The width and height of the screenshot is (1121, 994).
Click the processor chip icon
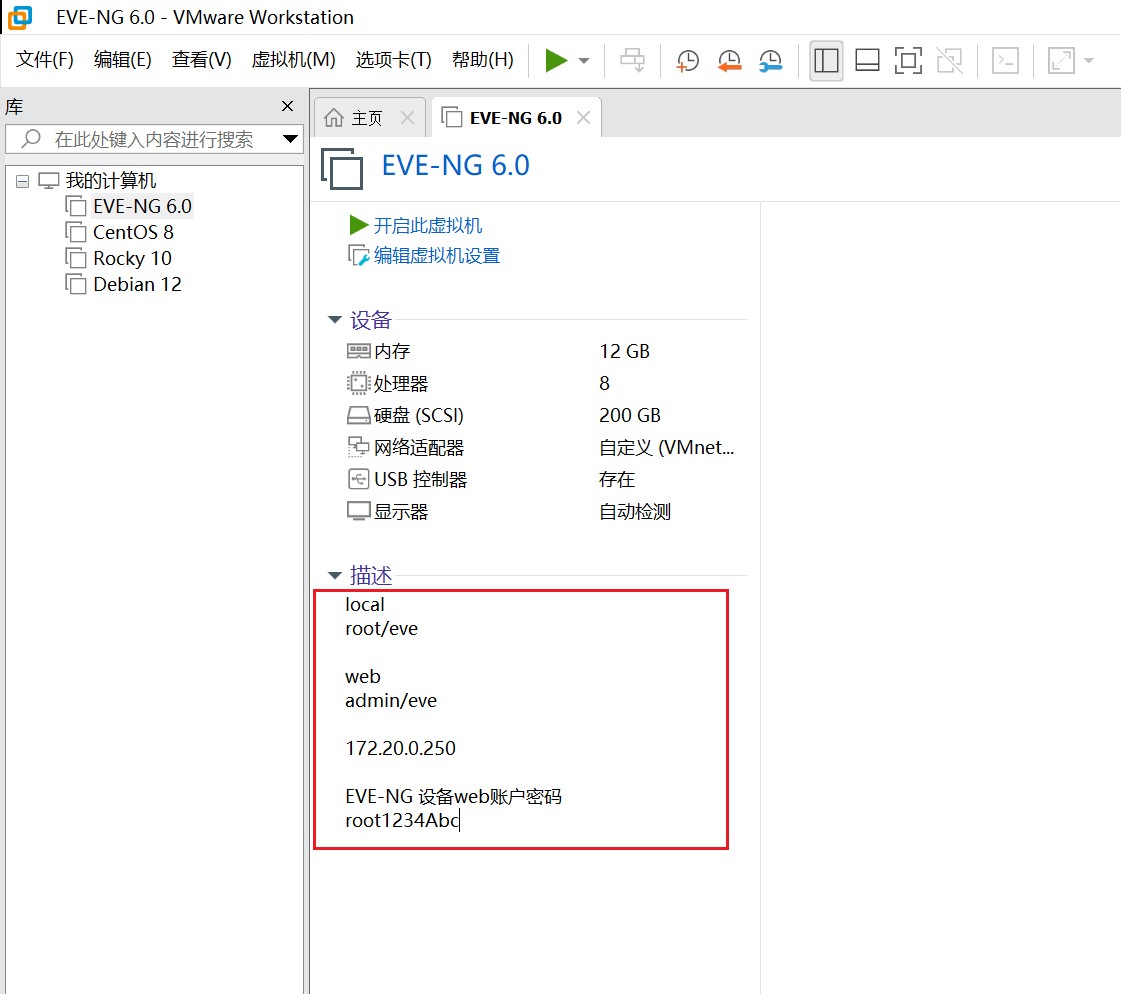tap(358, 383)
